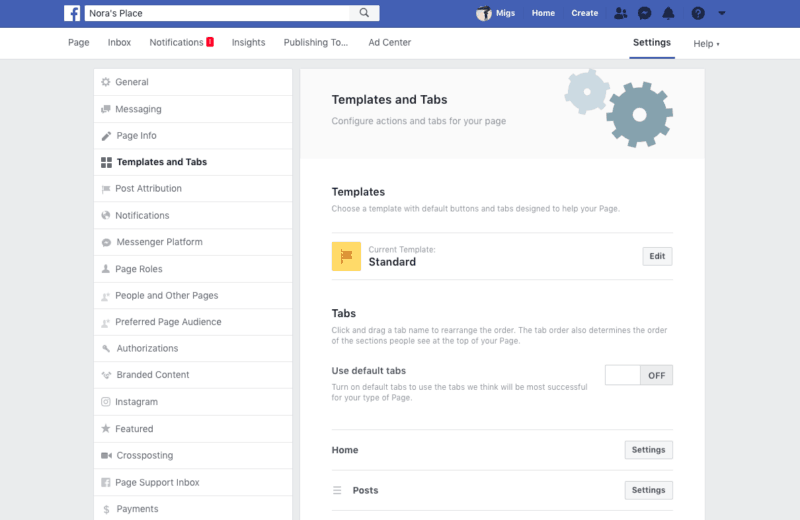The image size is (800, 520).
Task: Click the search magnifier icon
Action: tap(364, 13)
